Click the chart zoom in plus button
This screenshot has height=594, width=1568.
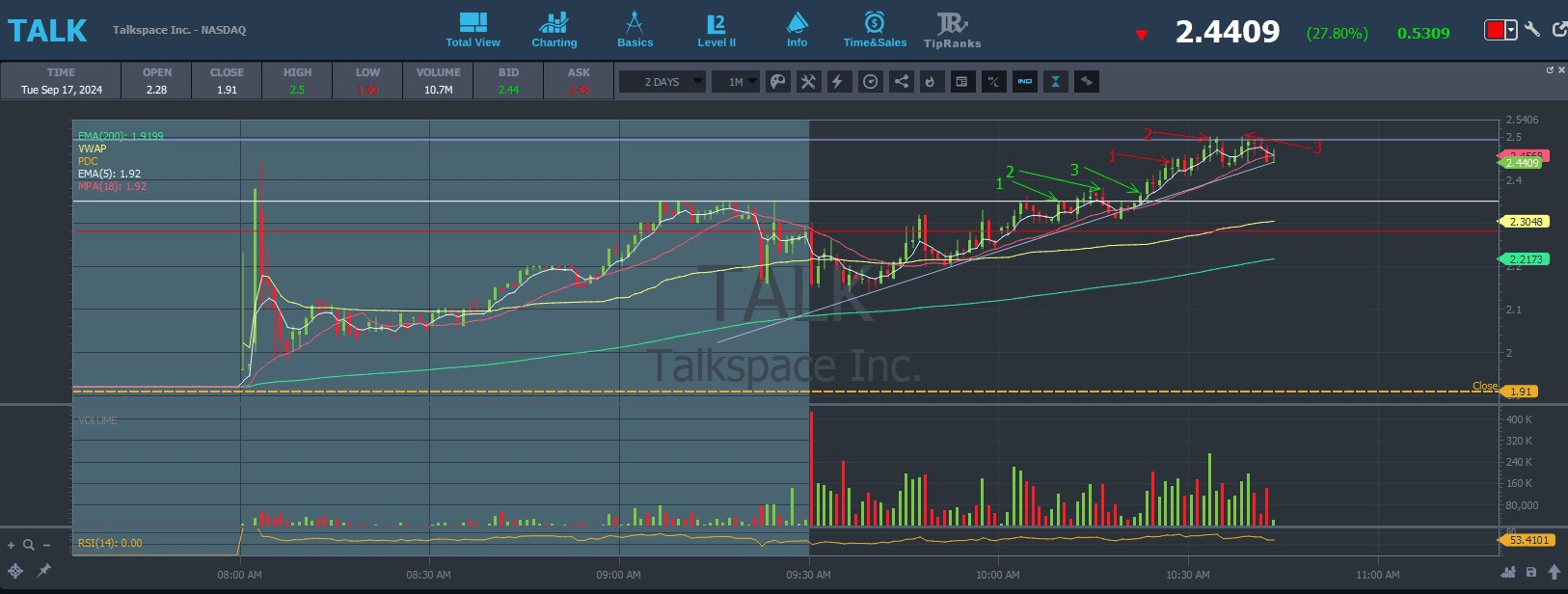point(12,545)
